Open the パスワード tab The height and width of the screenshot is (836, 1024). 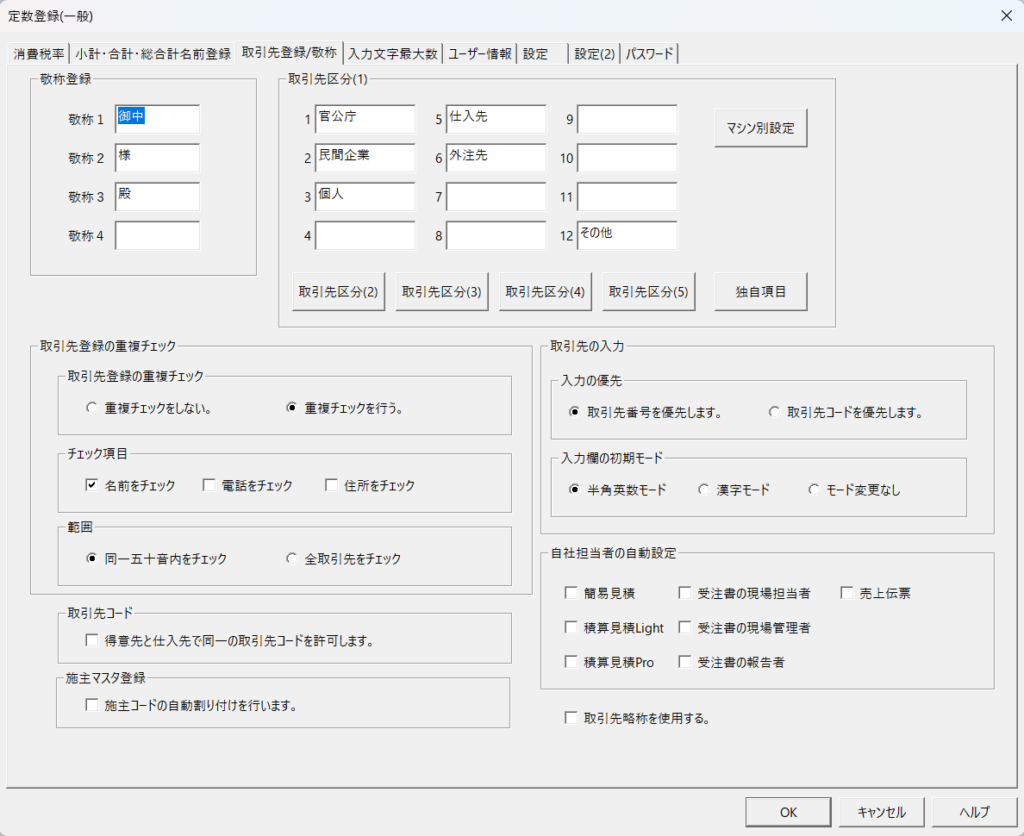[650, 54]
